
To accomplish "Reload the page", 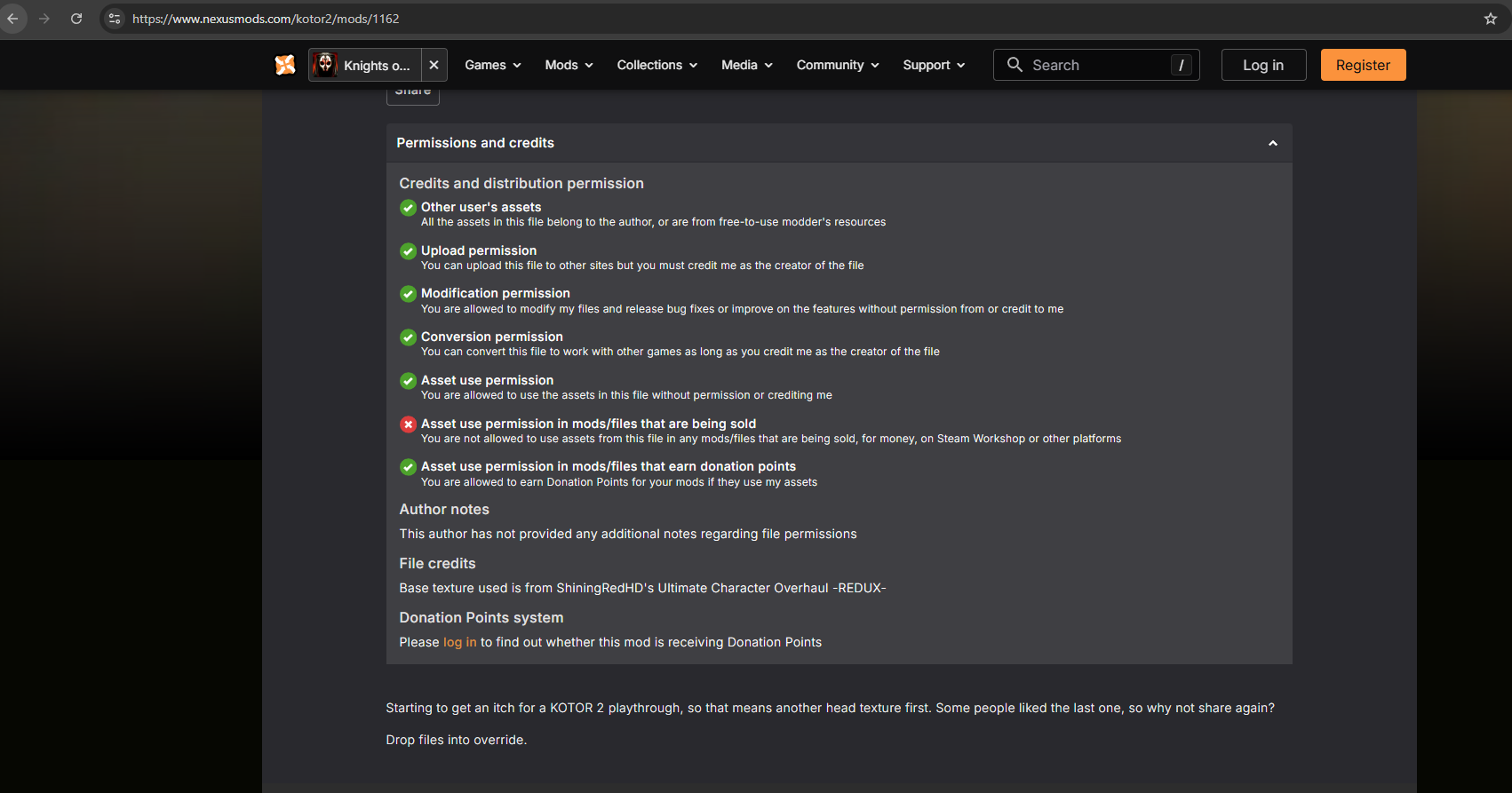I will [76, 19].
